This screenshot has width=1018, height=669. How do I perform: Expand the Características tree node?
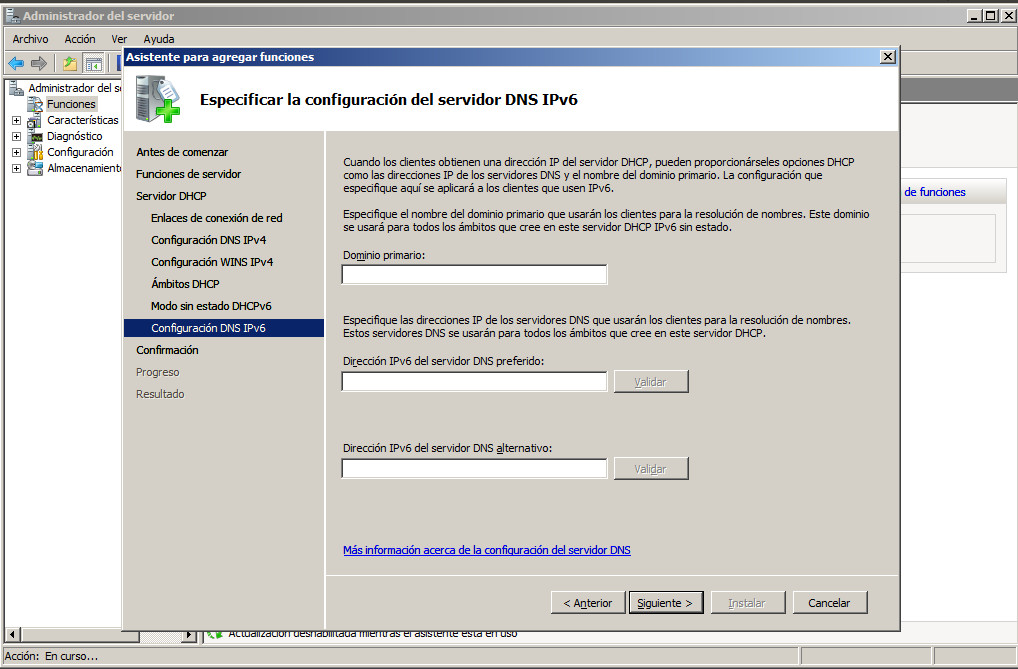click(x=16, y=120)
